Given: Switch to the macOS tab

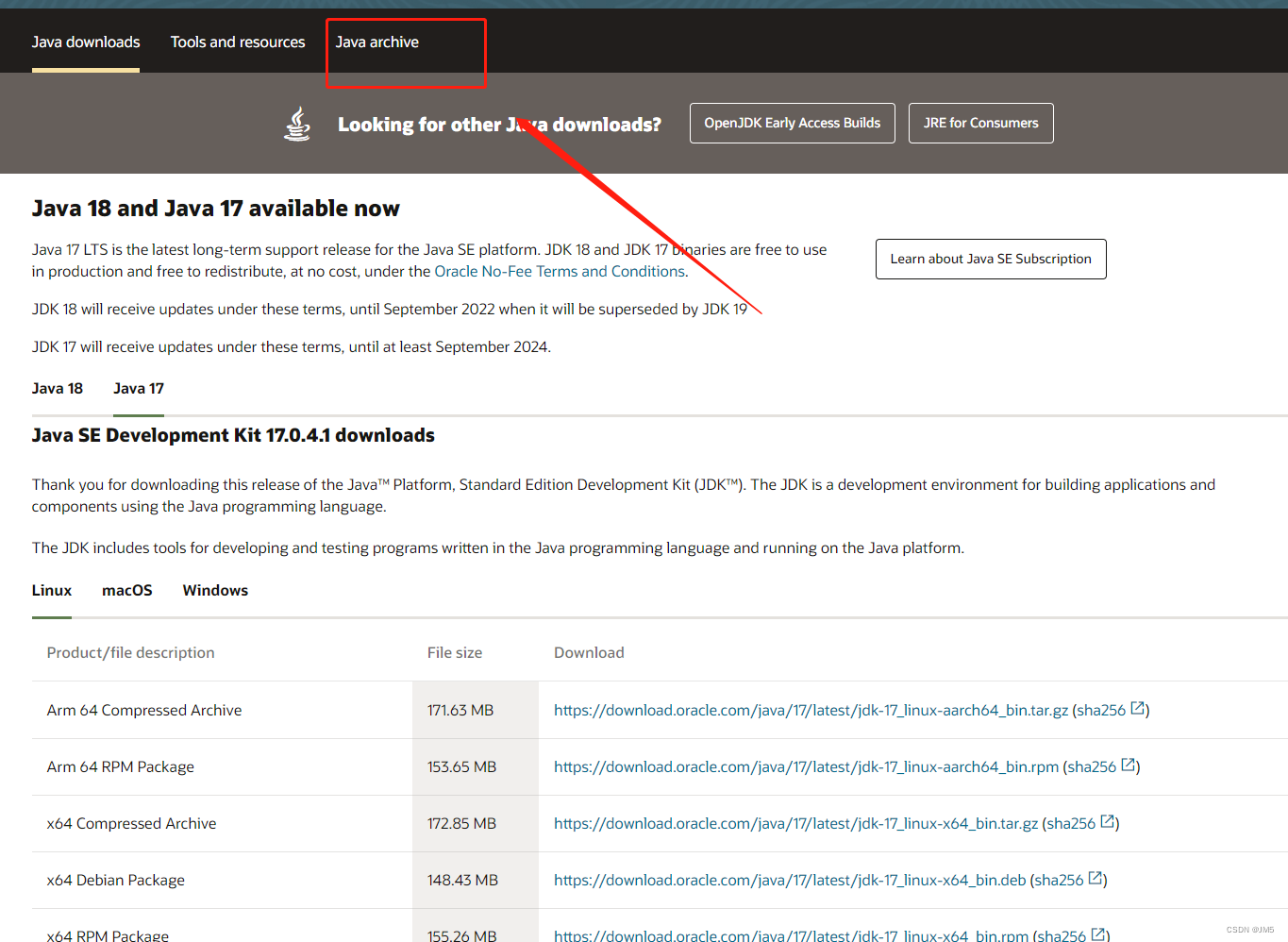Looking at the screenshot, I should point(127,591).
